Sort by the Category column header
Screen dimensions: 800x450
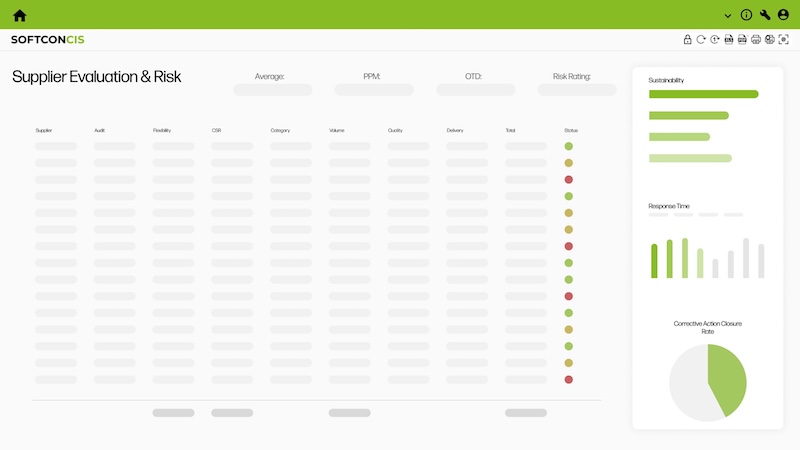(x=280, y=131)
